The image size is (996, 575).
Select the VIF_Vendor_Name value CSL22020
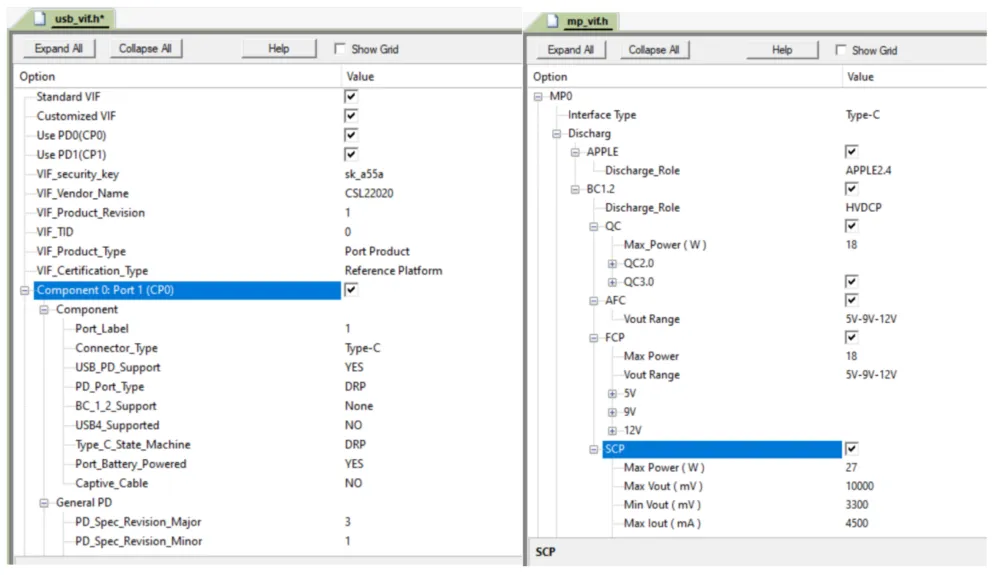point(369,193)
